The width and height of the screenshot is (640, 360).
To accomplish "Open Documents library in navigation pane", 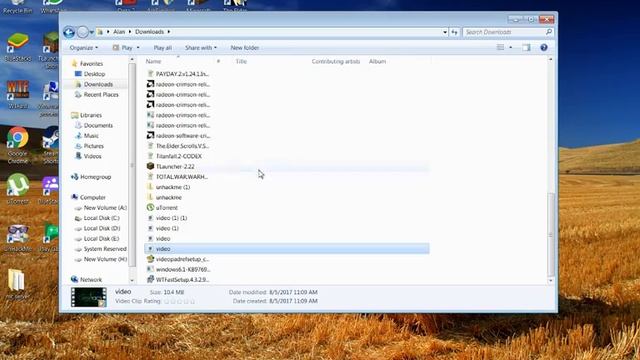I will point(98,126).
